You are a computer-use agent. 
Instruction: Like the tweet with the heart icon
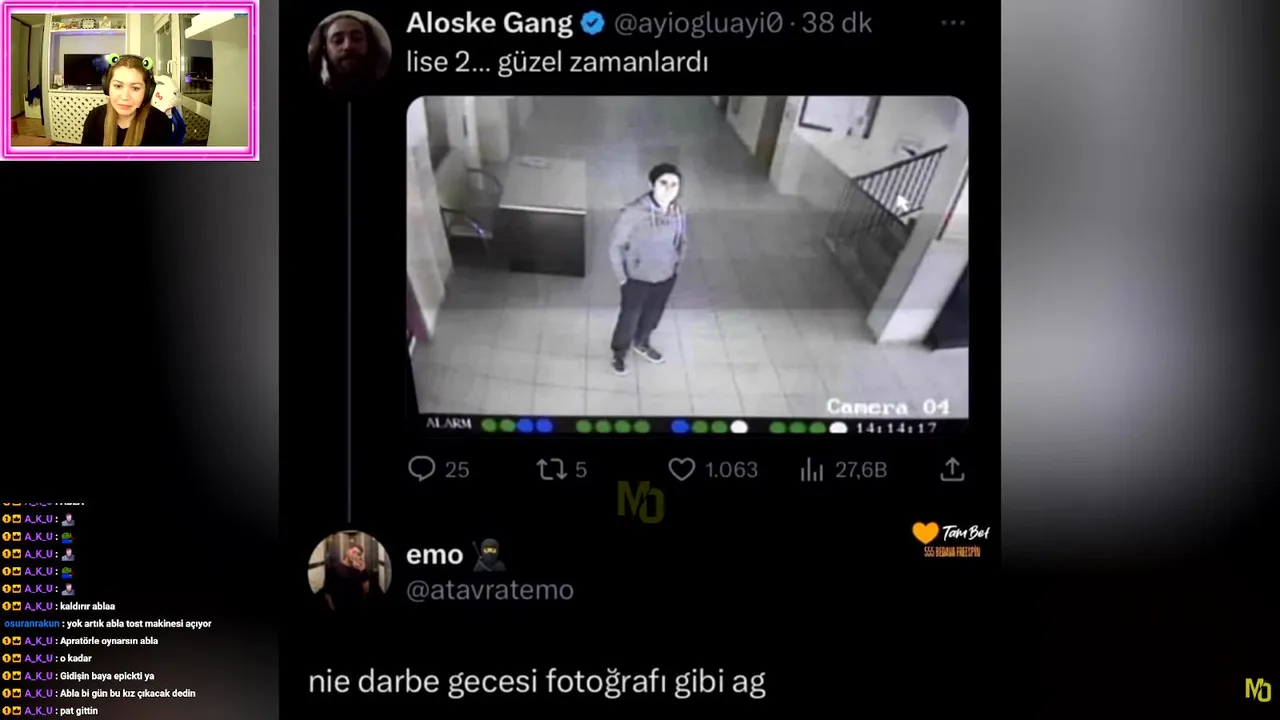click(682, 469)
